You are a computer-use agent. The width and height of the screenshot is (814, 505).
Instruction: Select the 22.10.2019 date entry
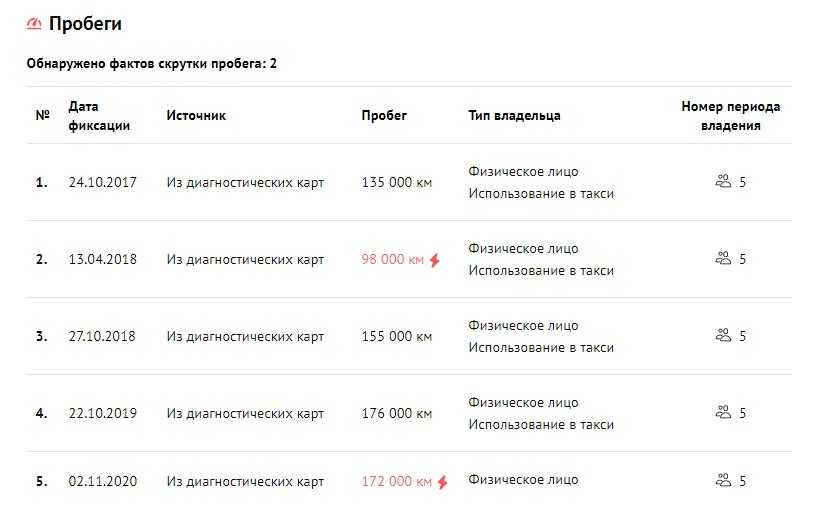pyautogui.click(x=102, y=413)
